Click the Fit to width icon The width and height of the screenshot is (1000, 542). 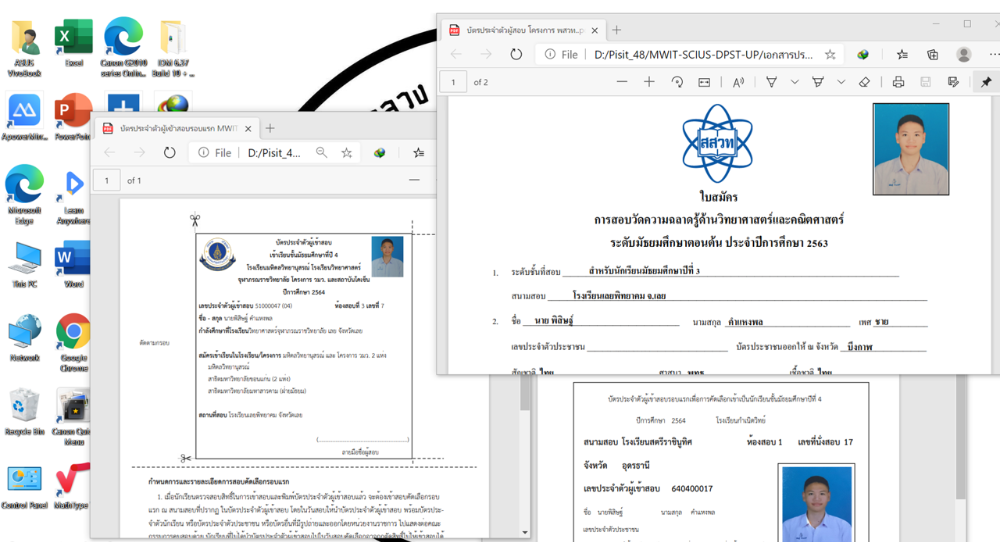pyautogui.click(x=704, y=82)
